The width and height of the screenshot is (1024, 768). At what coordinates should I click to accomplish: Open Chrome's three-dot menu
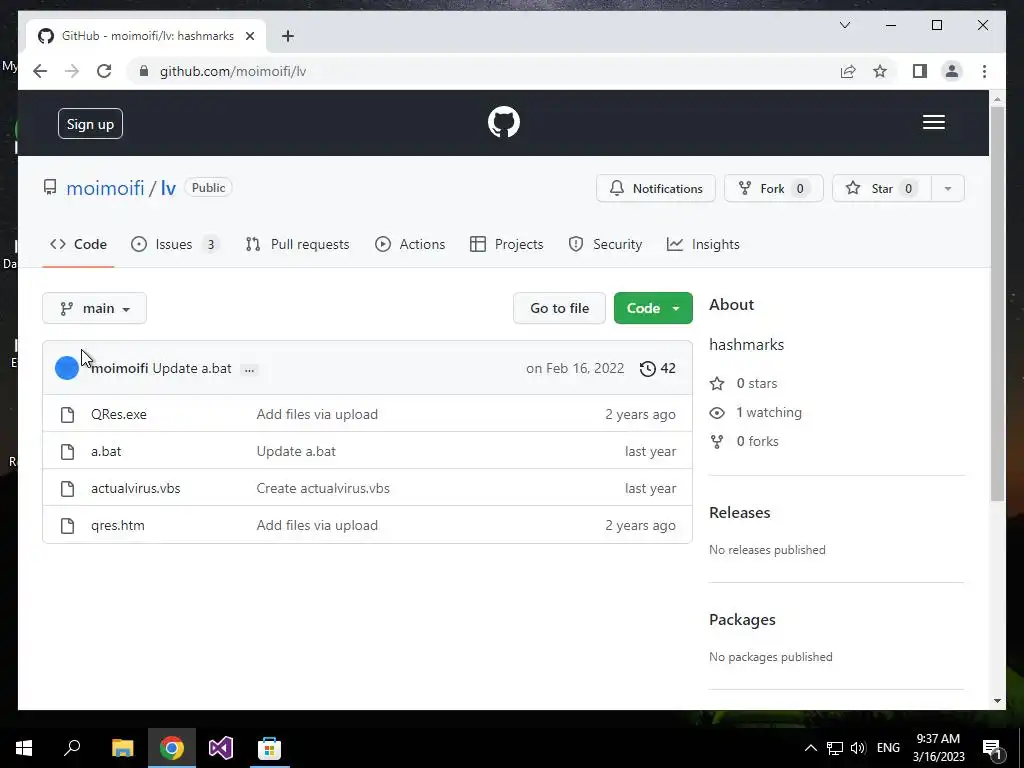tap(984, 71)
